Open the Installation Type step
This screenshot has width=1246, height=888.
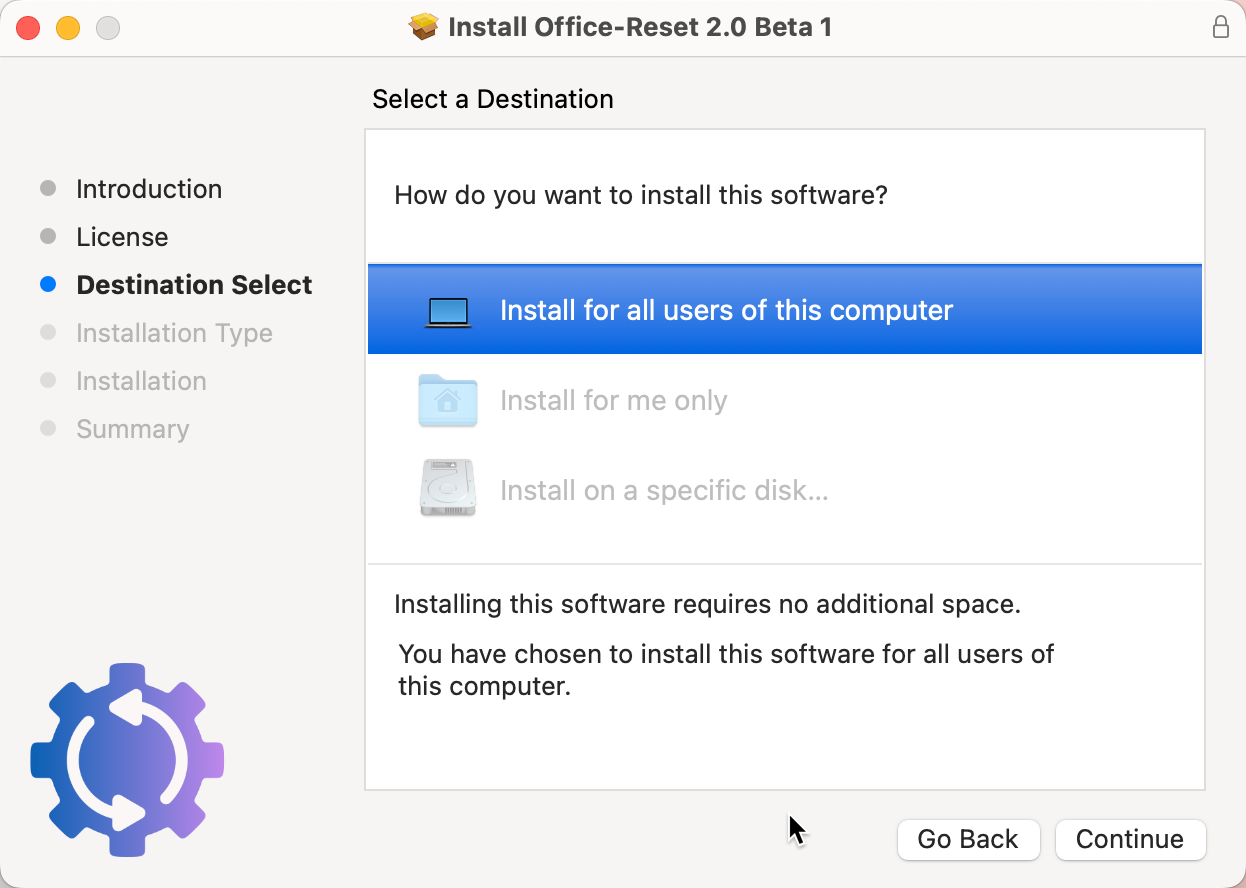[174, 333]
